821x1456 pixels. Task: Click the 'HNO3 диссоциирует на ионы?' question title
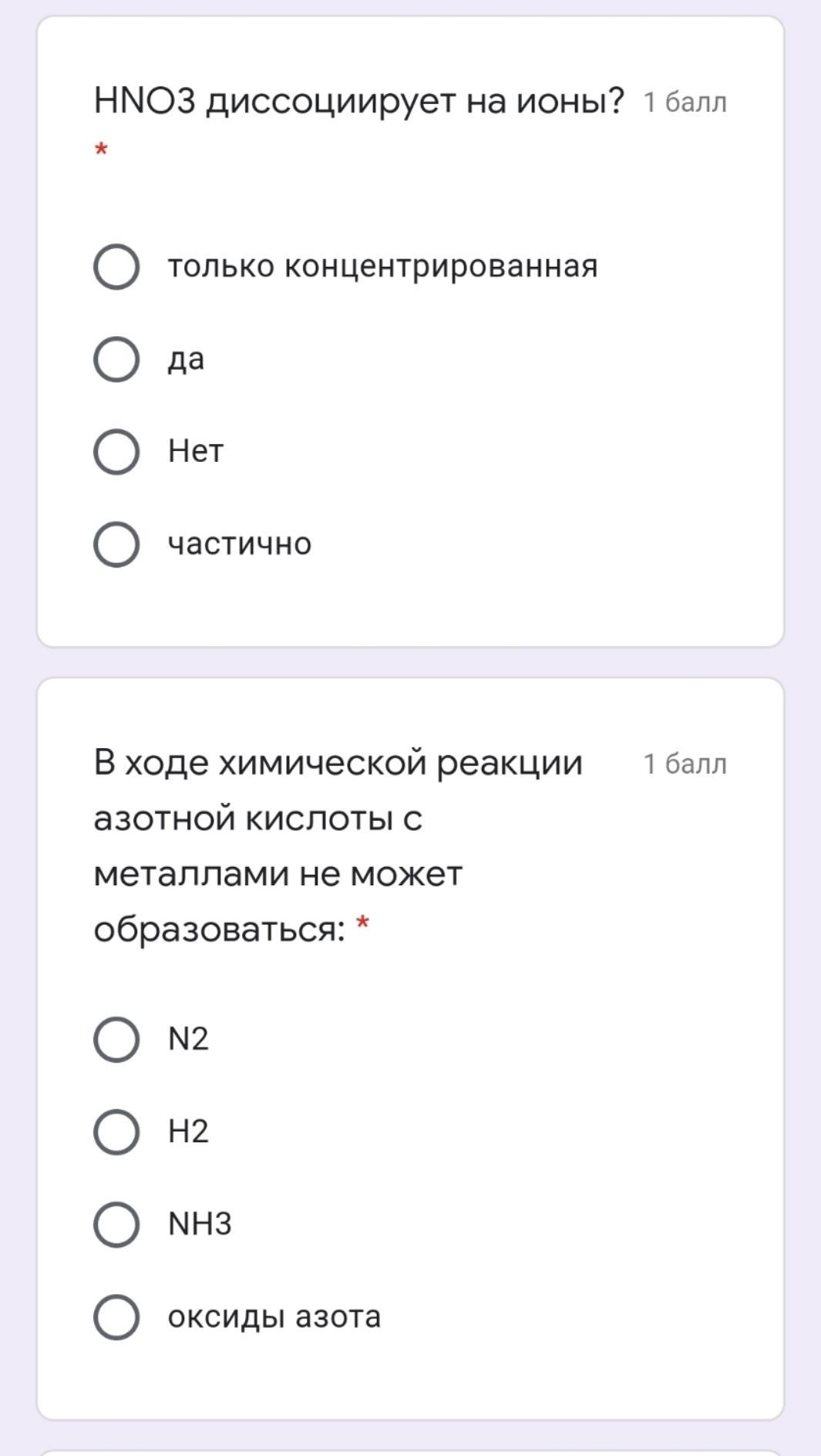pos(358,100)
